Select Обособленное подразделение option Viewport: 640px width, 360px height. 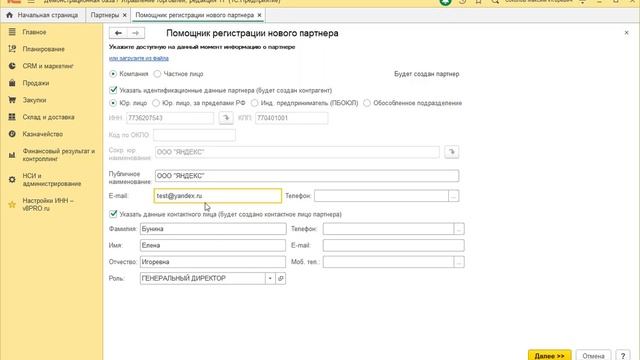pos(367,103)
